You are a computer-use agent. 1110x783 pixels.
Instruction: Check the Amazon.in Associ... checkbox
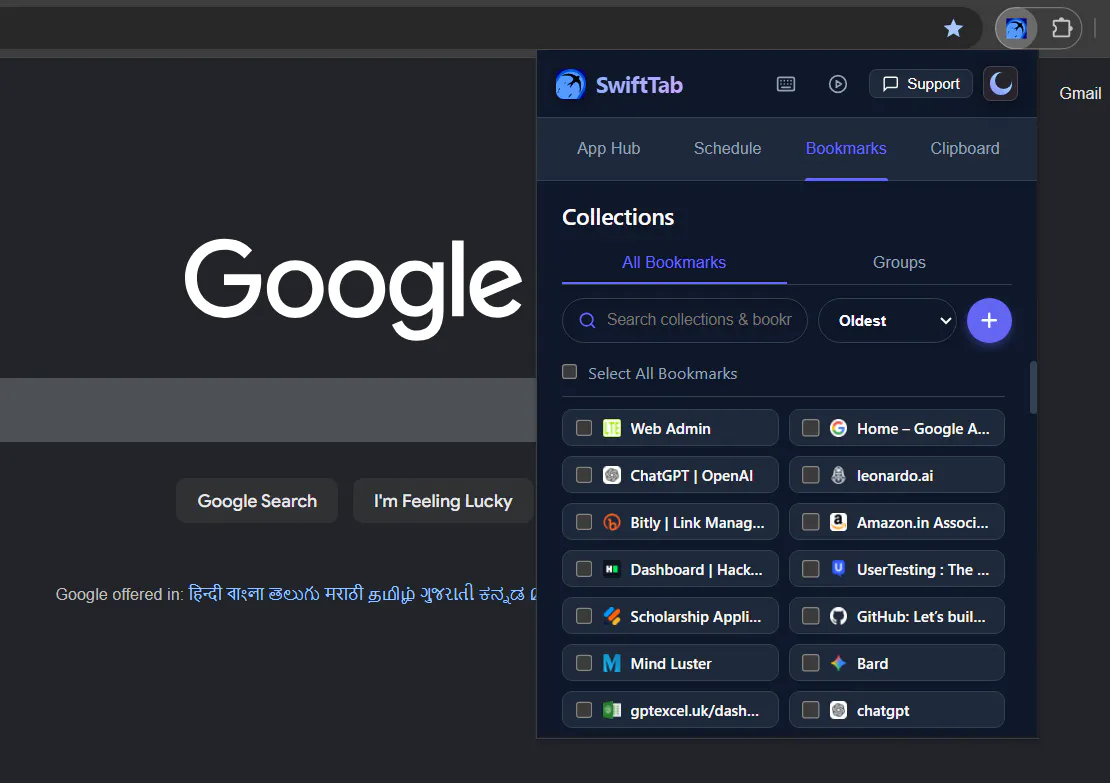click(810, 522)
